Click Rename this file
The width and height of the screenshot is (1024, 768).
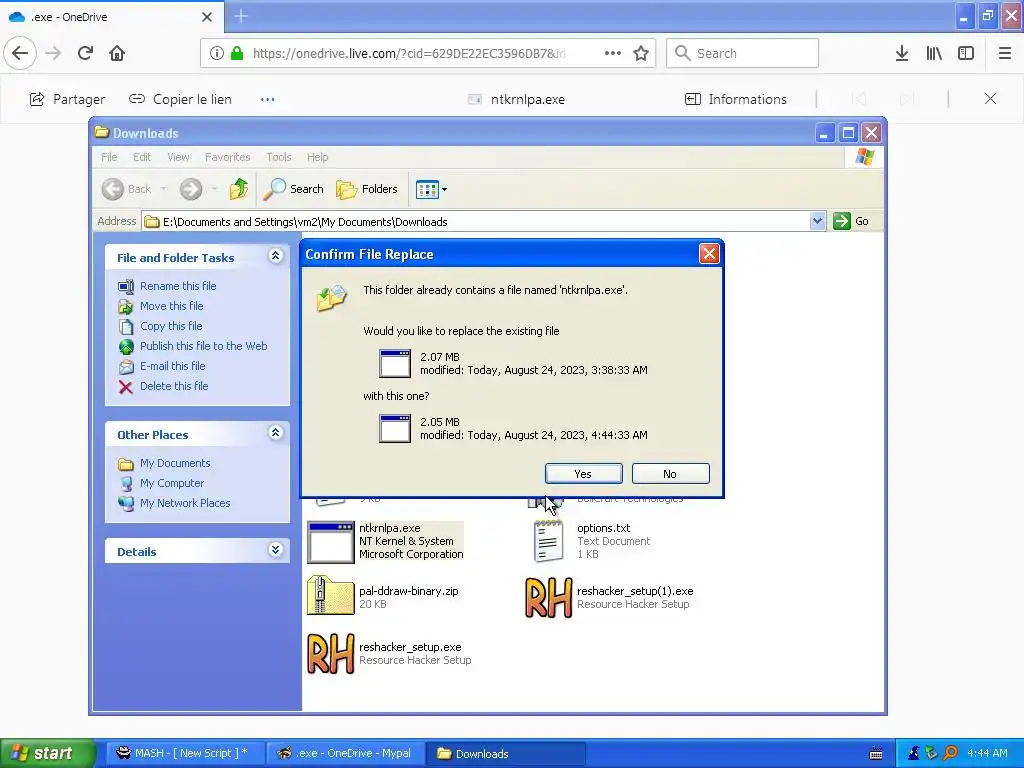click(178, 286)
